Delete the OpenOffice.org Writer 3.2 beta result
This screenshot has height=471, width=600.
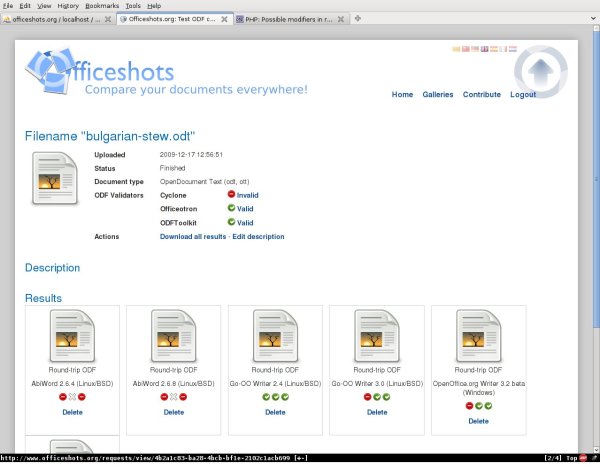point(478,421)
